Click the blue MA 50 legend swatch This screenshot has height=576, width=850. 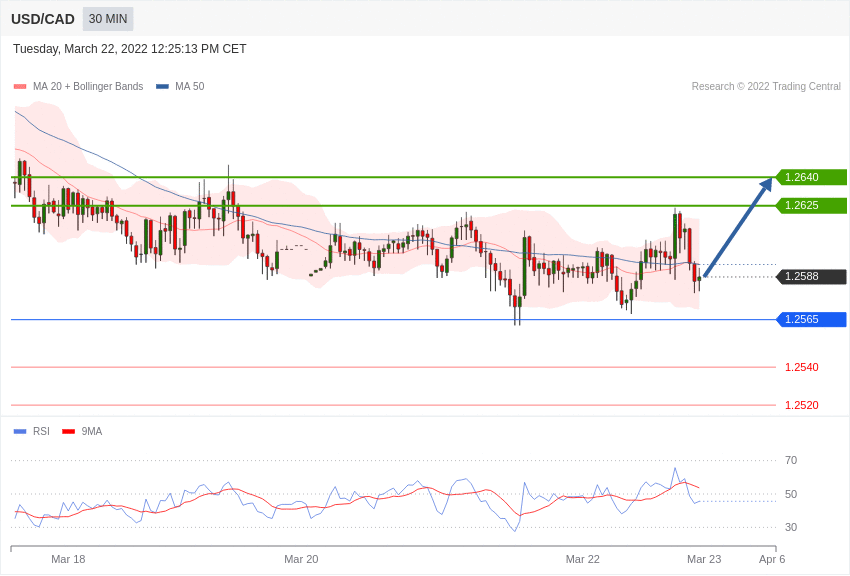coord(163,86)
